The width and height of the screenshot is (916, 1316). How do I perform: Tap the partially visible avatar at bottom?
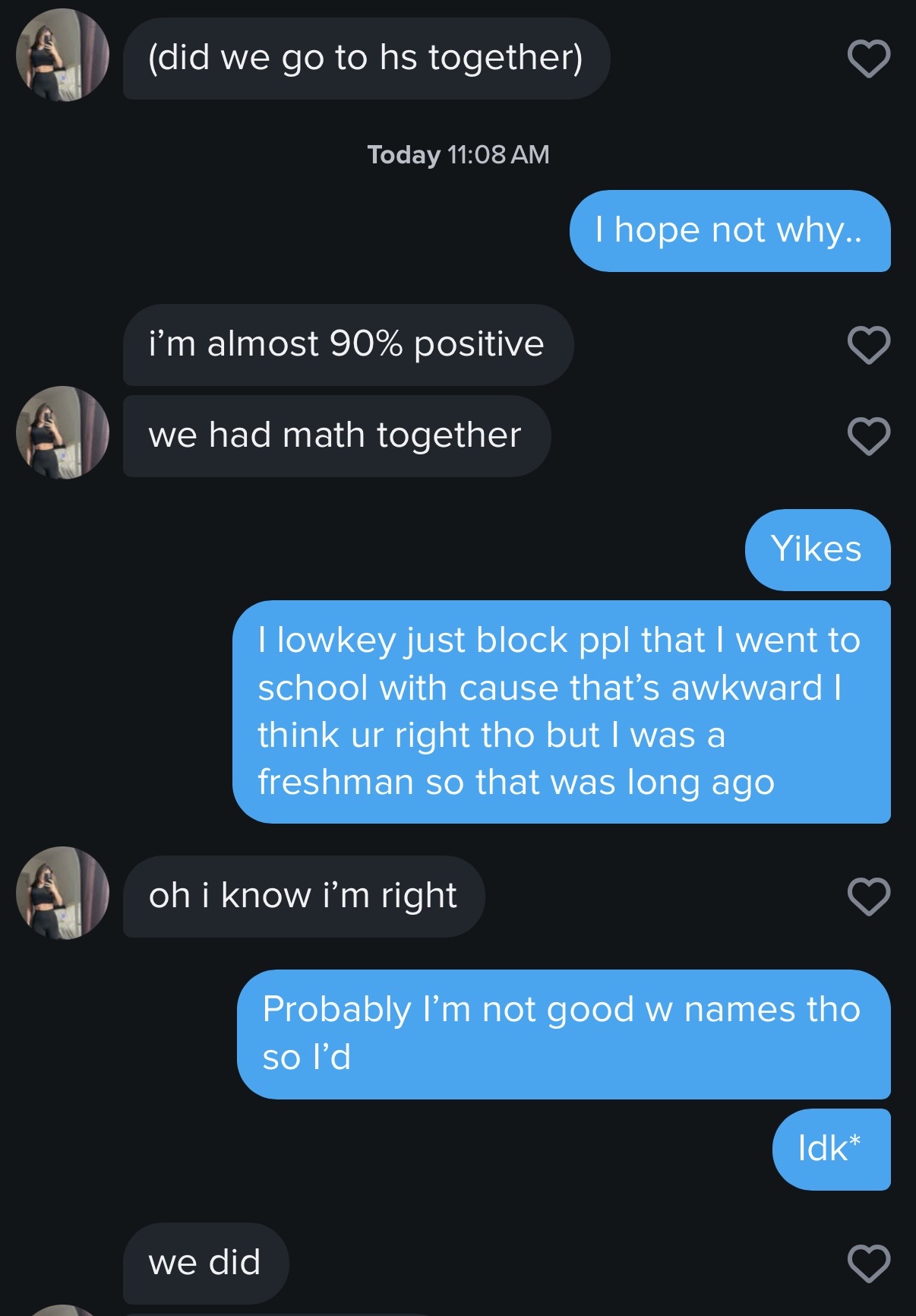click(62, 1310)
